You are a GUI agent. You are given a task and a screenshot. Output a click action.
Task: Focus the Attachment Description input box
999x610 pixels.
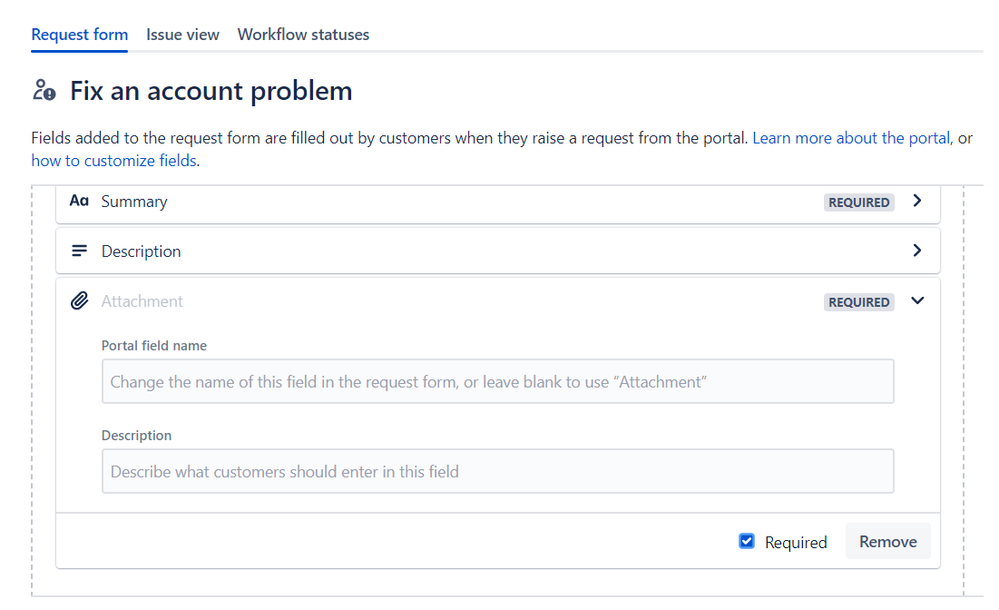pos(498,472)
